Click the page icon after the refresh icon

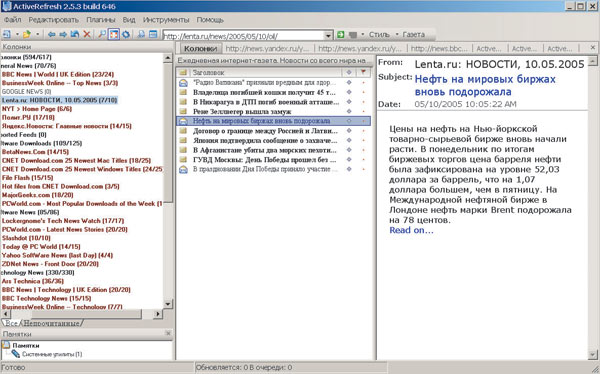click(x=141, y=34)
